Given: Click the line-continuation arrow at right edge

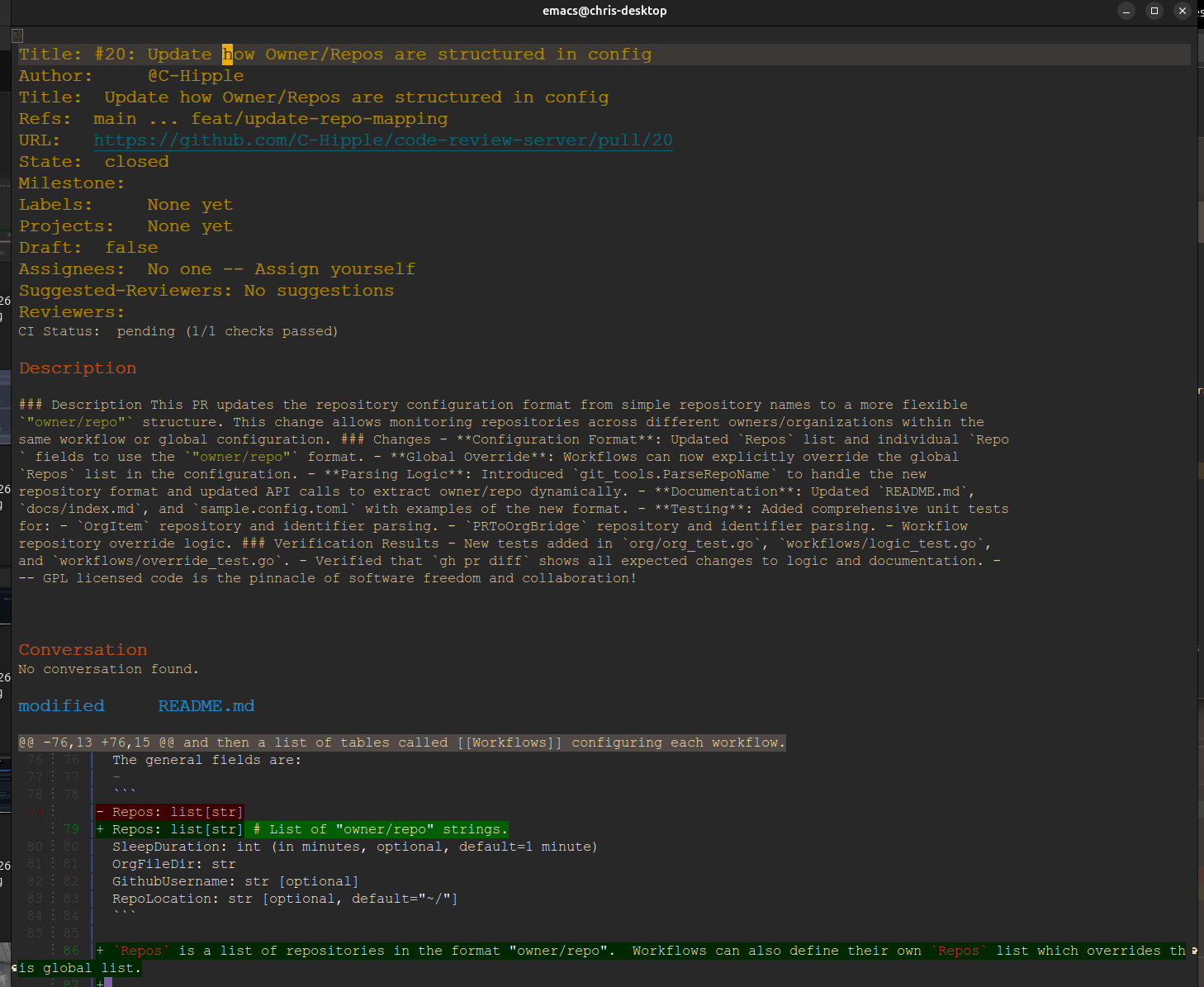Looking at the screenshot, I should (1194, 951).
